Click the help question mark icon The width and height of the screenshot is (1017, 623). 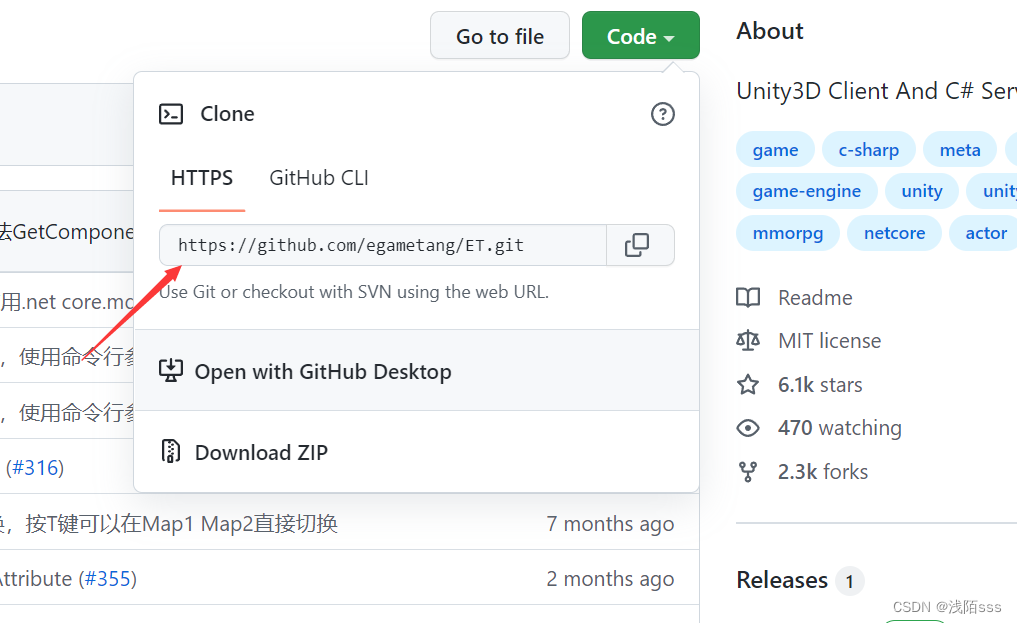coord(662,114)
